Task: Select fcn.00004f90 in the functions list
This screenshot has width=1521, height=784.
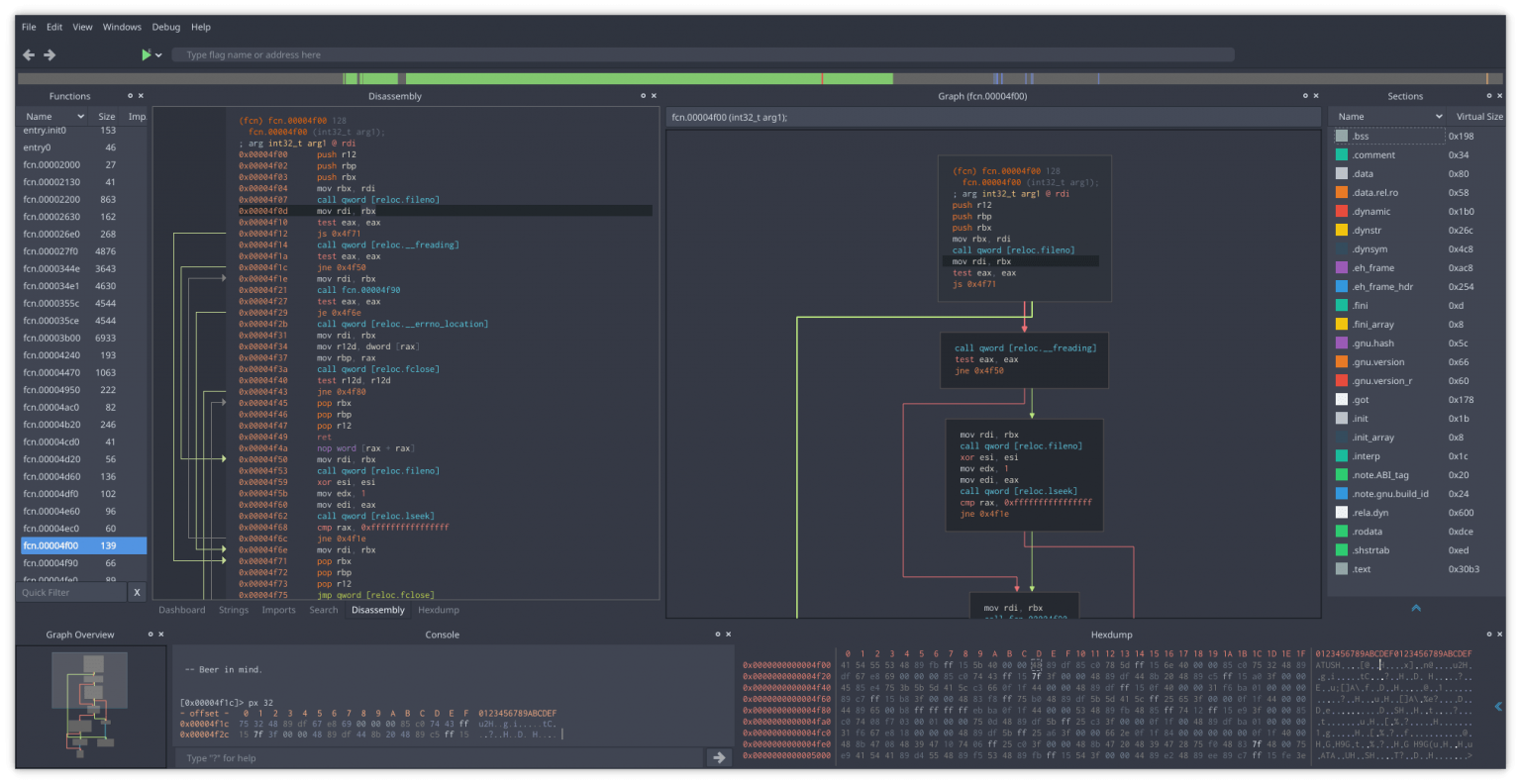Action: pos(51,563)
